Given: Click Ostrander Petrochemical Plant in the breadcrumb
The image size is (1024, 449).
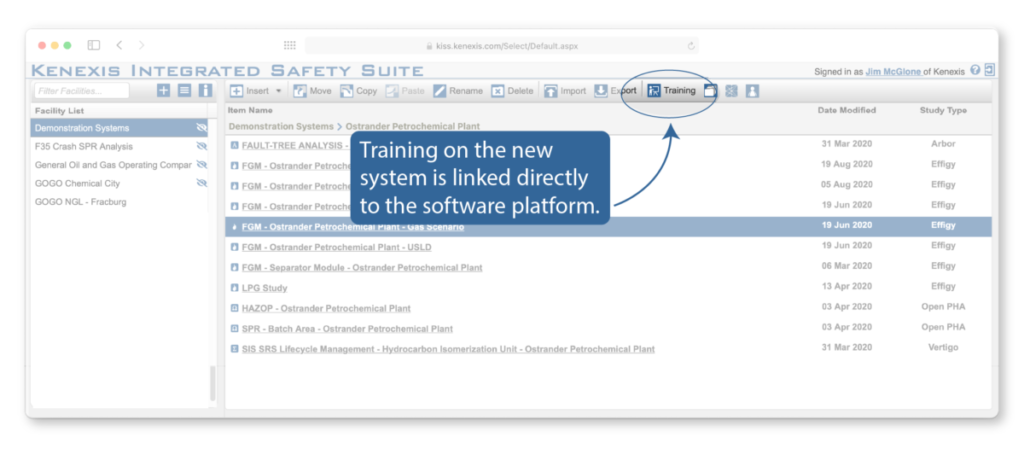Looking at the screenshot, I should (413, 126).
